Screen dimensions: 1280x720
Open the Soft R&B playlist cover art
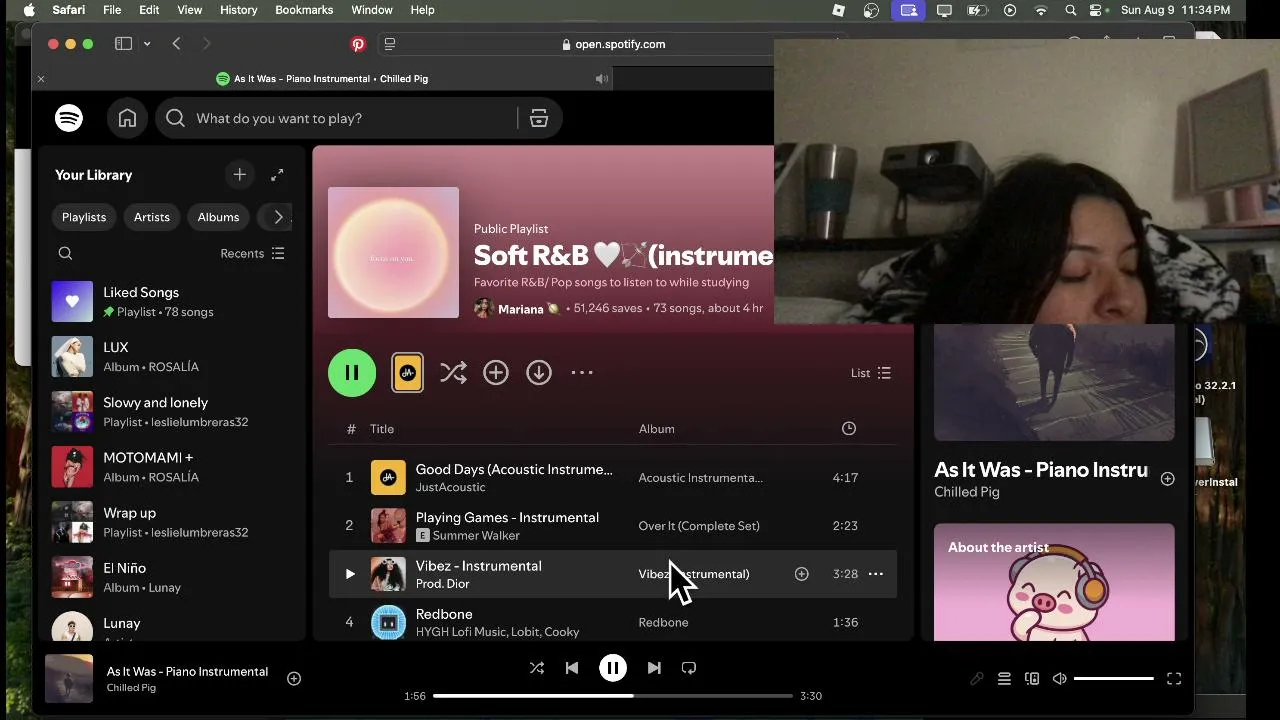393,253
